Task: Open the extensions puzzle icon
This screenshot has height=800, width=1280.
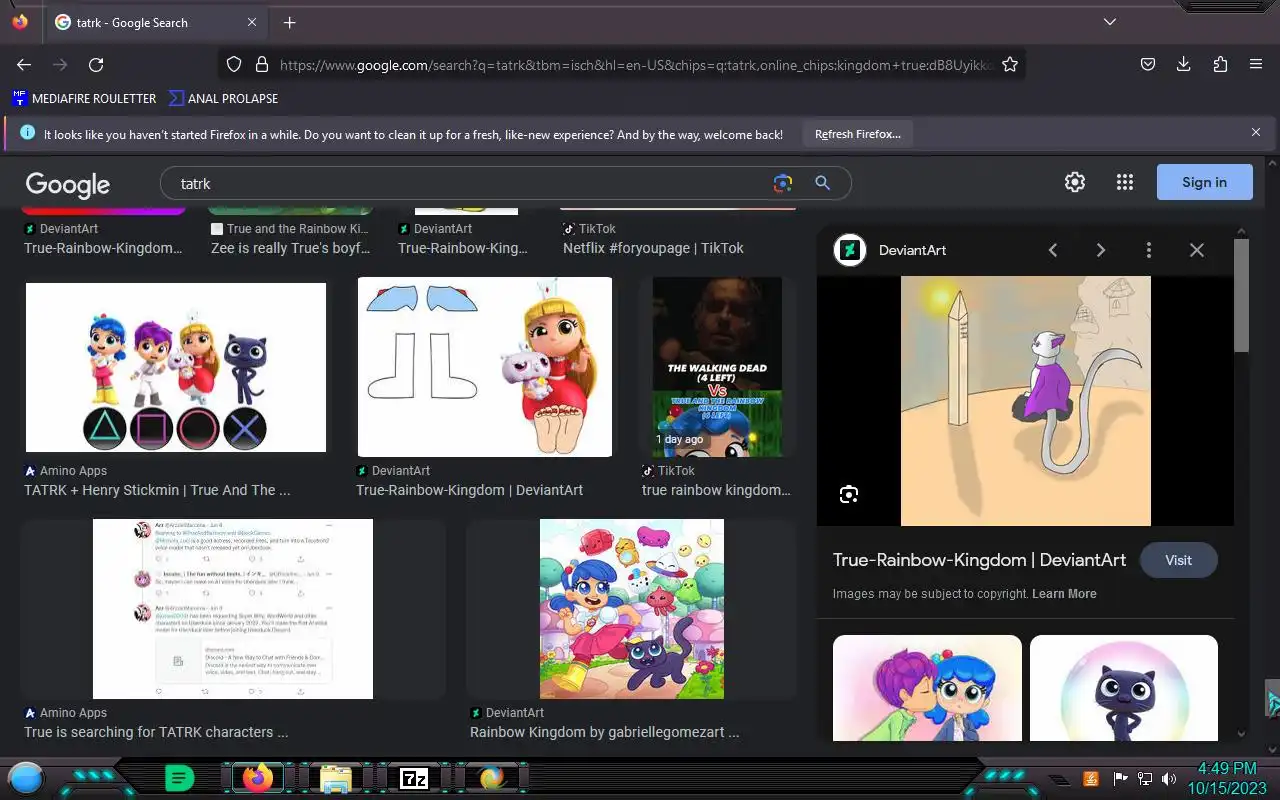Action: click(x=1220, y=64)
